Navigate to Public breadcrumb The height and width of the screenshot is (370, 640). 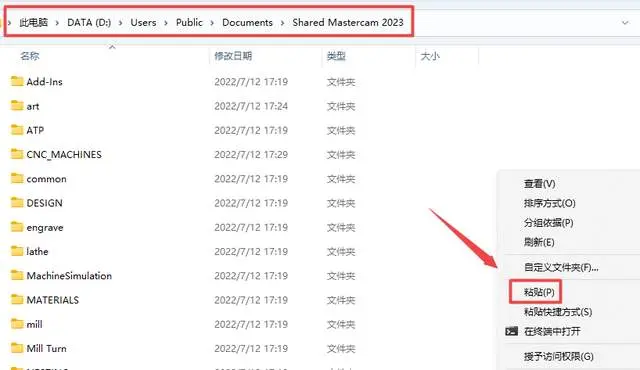189,22
